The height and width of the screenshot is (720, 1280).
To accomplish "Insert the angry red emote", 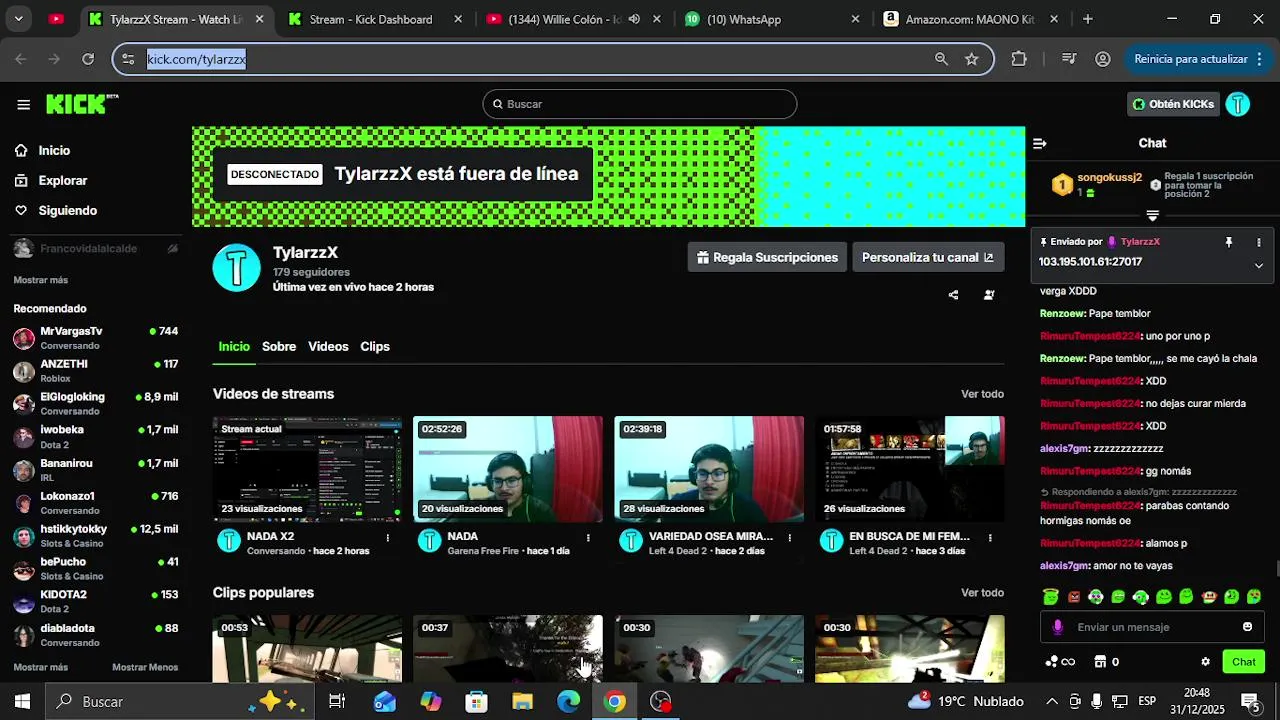I will pos(1074,597).
